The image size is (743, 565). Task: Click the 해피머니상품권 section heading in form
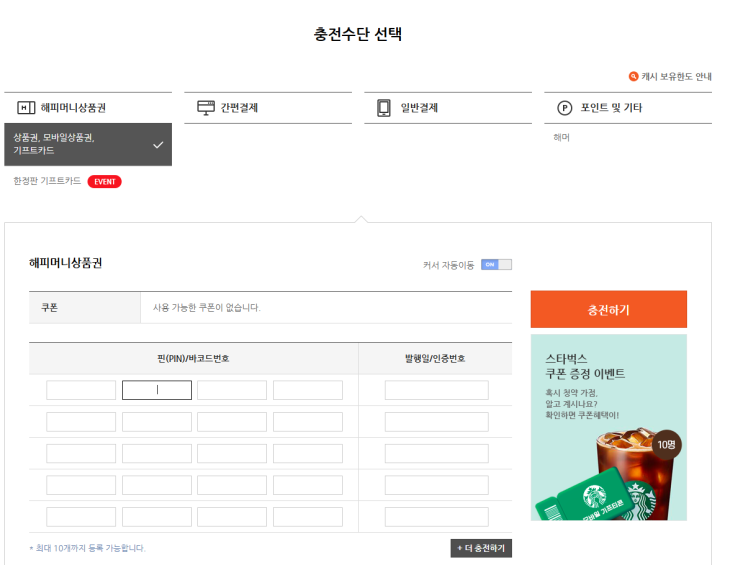coord(65,263)
